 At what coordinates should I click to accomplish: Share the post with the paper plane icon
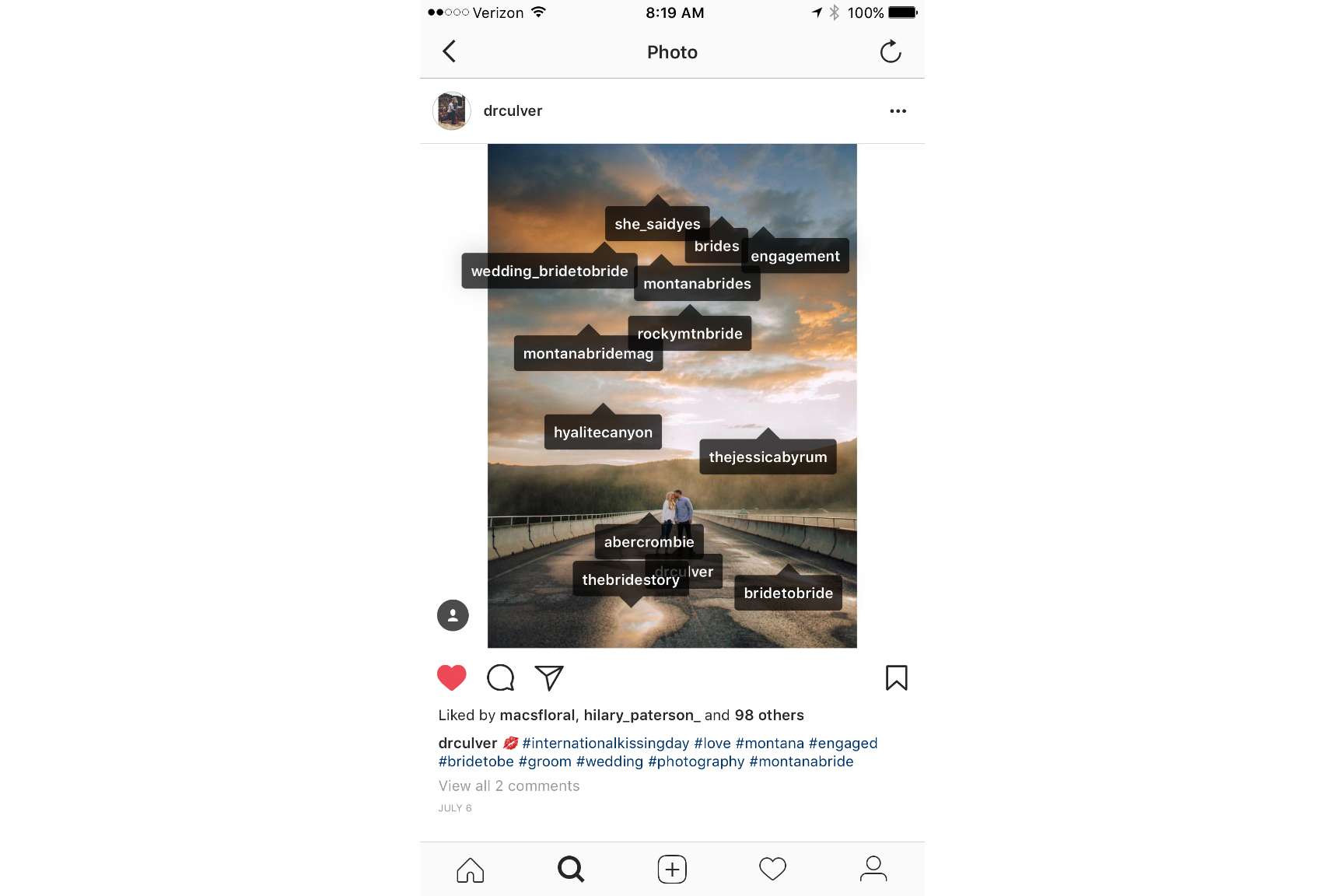(x=549, y=677)
